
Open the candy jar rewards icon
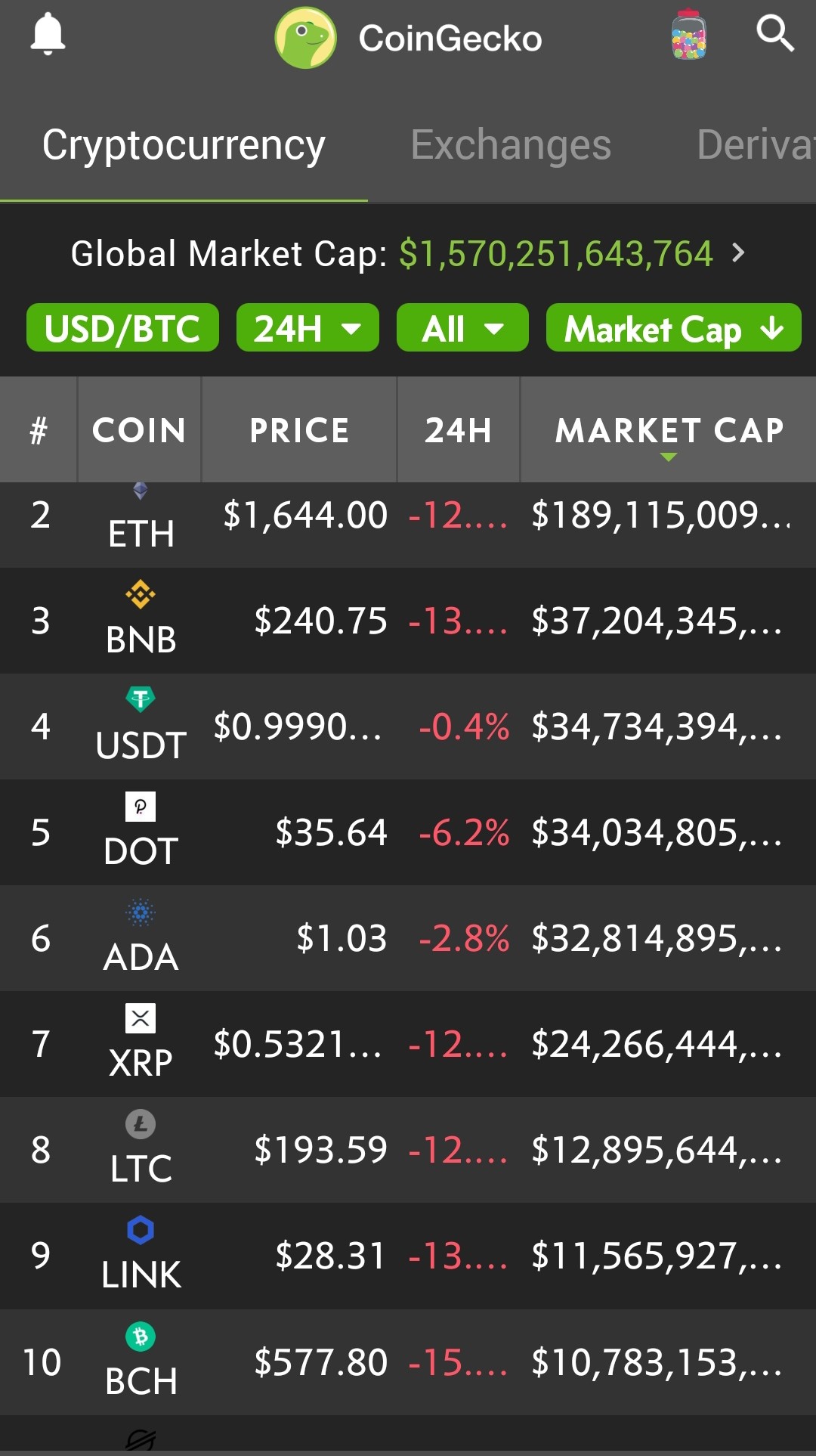[688, 35]
